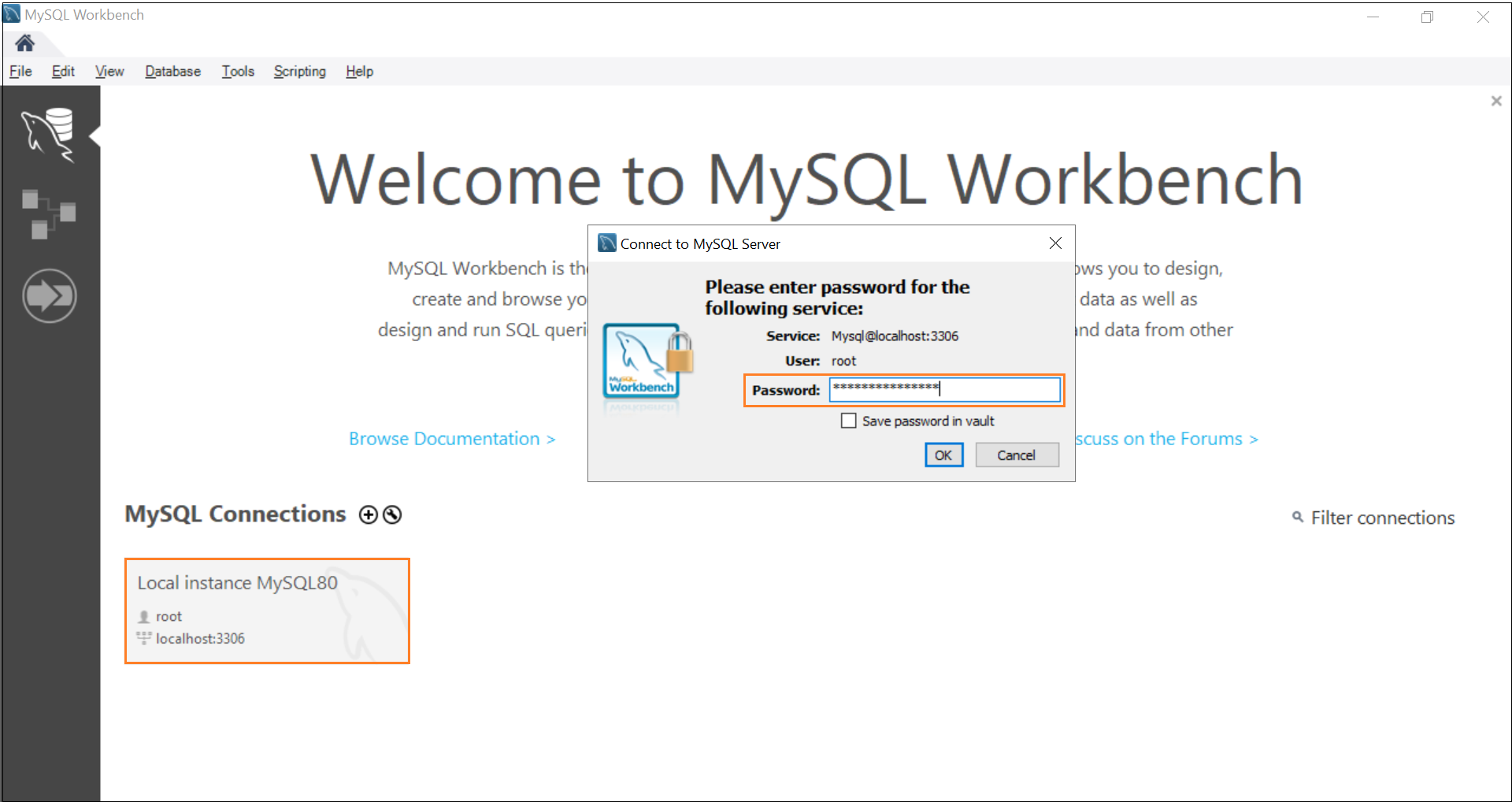Image resolution: width=1512 pixels, height=802 pixels.
Task: Click Cancel in the password dialog
Action: tap(1017, 455)
